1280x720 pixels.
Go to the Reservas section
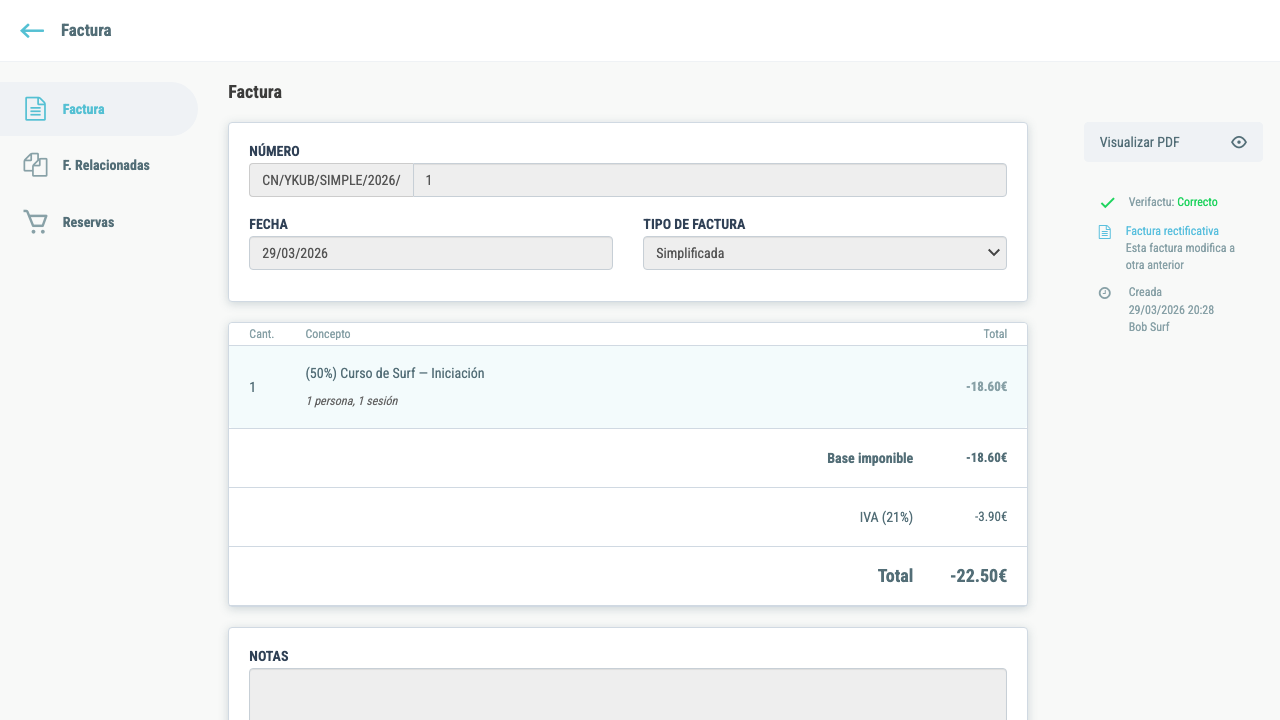pos(99,222)
